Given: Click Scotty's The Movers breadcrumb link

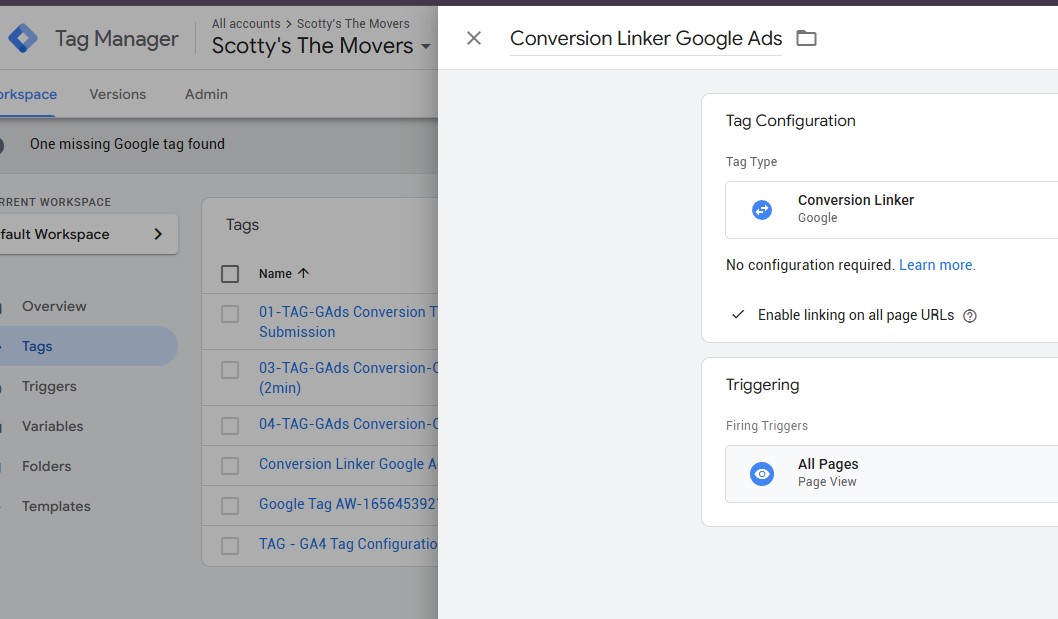Looking at the screenshot, I should [353, 24].
